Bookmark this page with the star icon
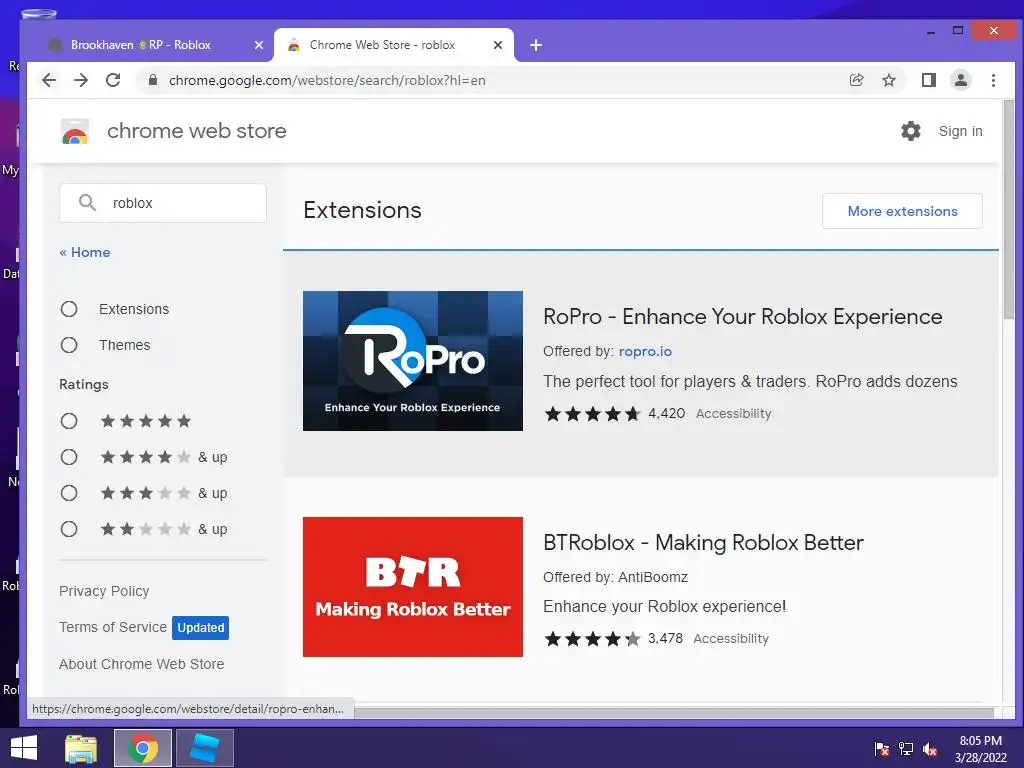1024x768 pixels. click(889, 80)
